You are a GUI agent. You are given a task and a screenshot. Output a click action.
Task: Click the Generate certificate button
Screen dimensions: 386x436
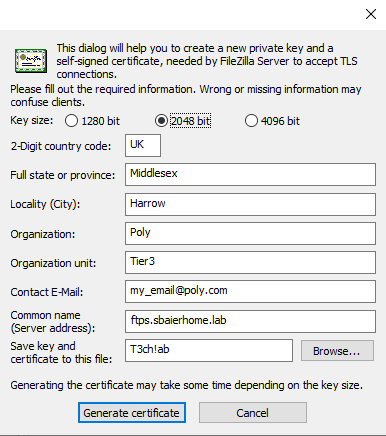(x=132, y=413)
